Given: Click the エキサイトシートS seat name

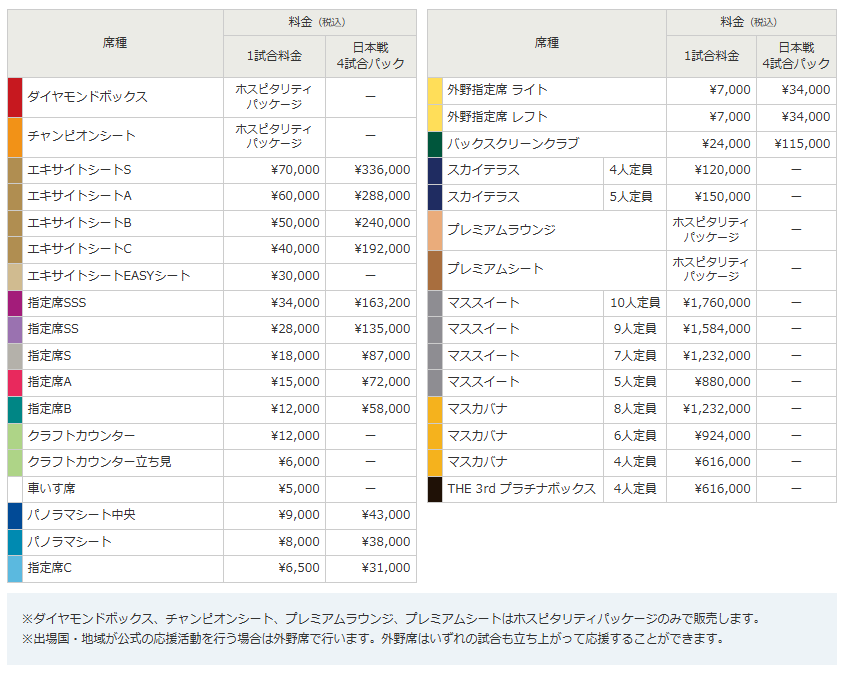Looking at the screenshot, I should [x=80, y=170].
